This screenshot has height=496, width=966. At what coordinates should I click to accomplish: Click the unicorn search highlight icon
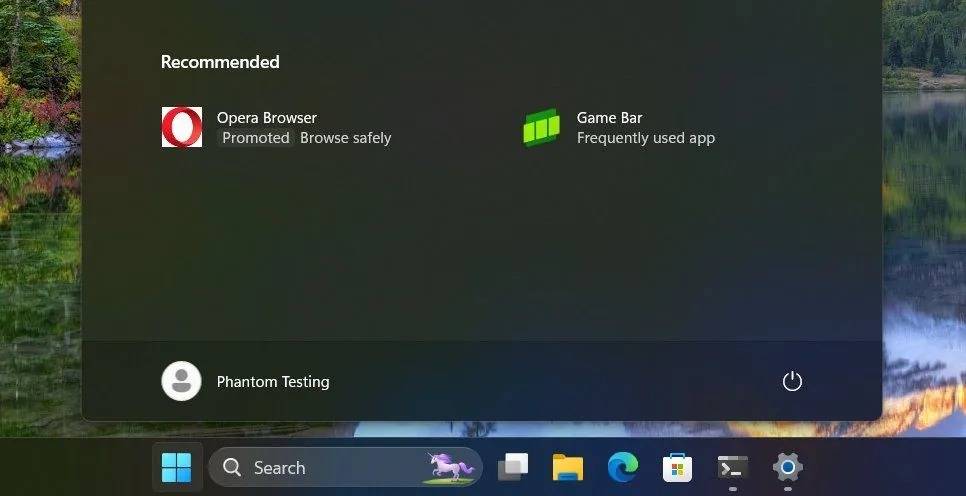[x=451, y=468]
